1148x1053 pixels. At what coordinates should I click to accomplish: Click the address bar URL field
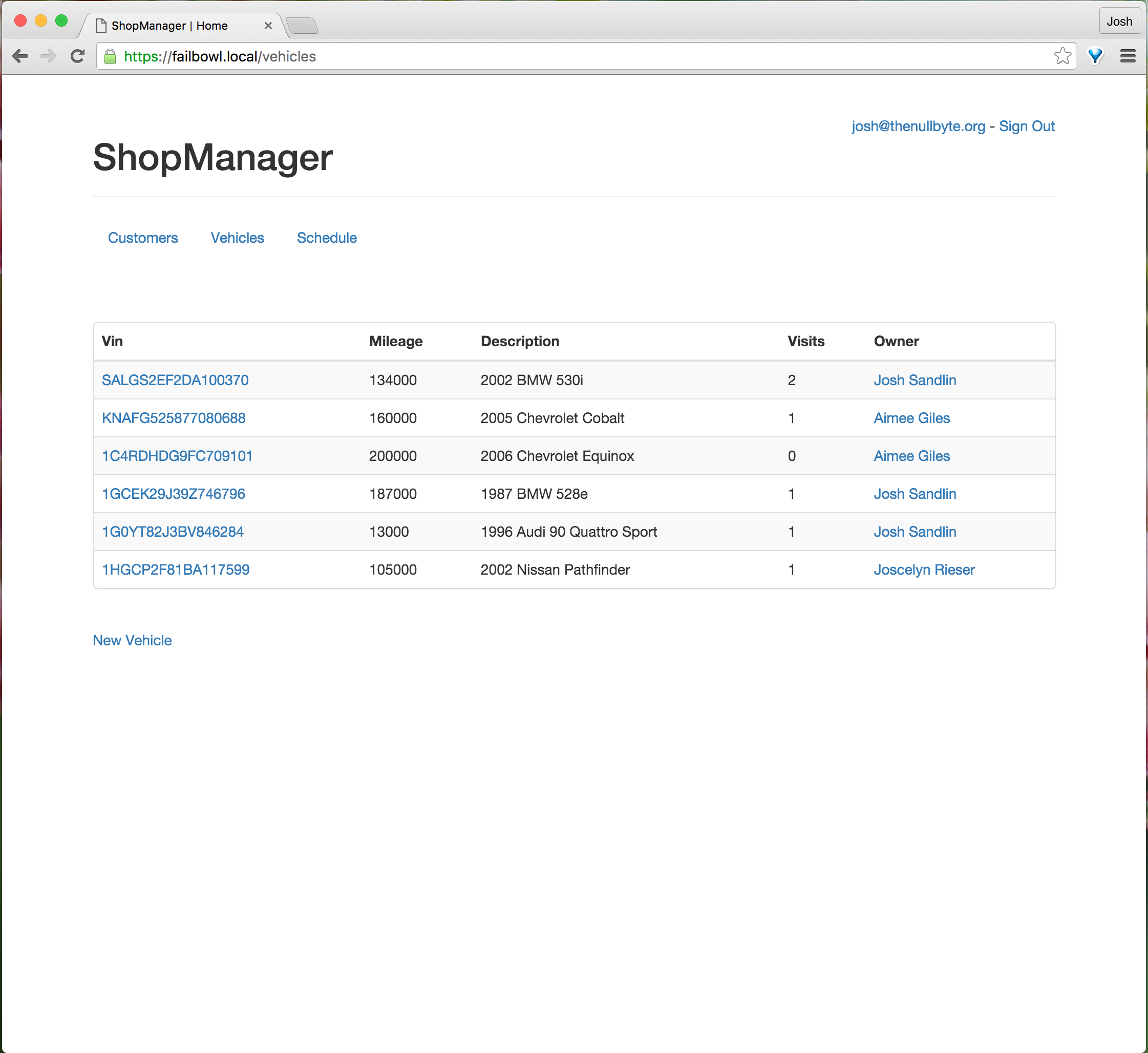pos(570,56)
